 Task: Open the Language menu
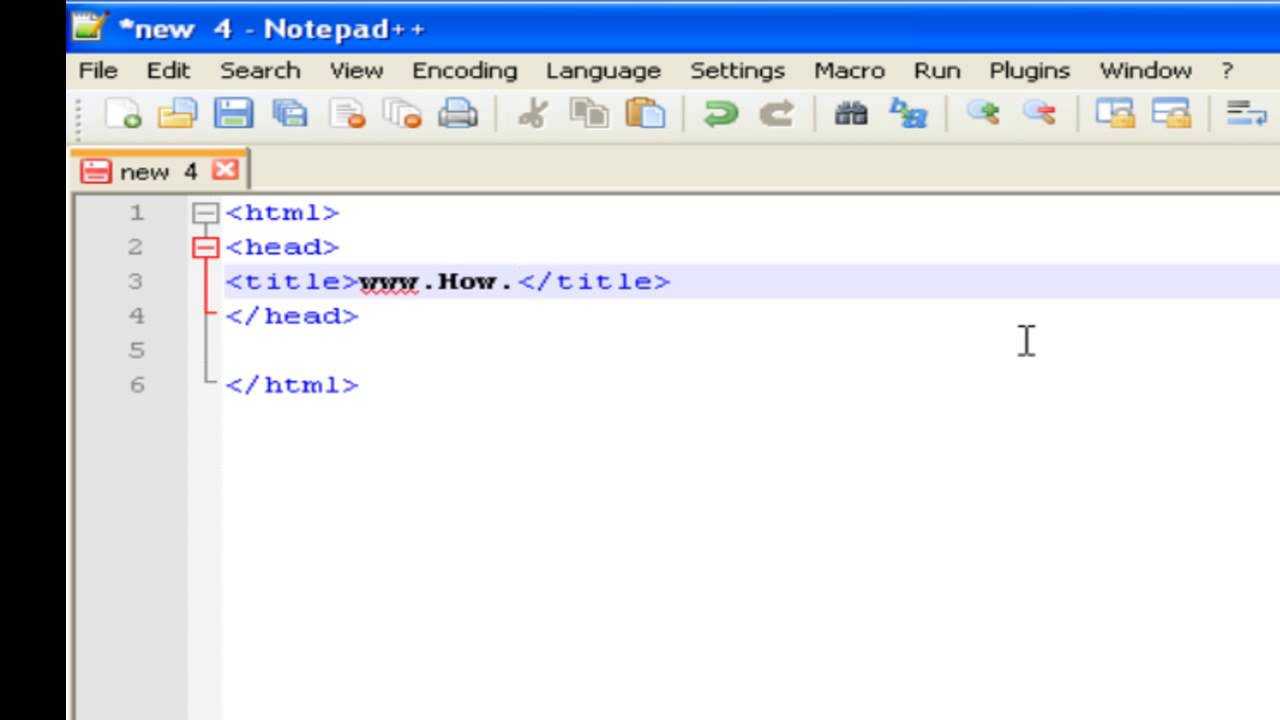603,71
